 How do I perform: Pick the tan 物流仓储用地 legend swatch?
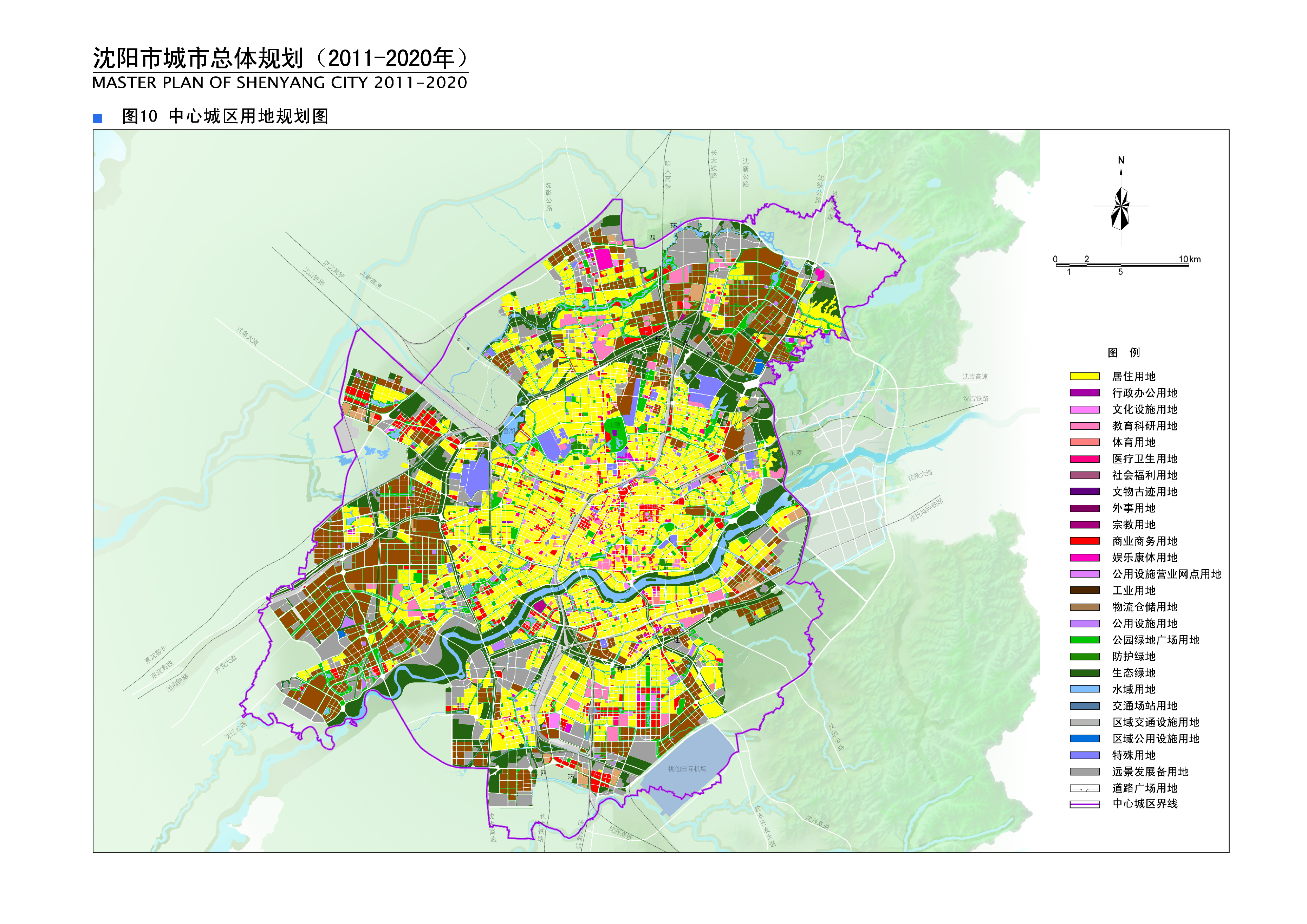(1084, 607)
